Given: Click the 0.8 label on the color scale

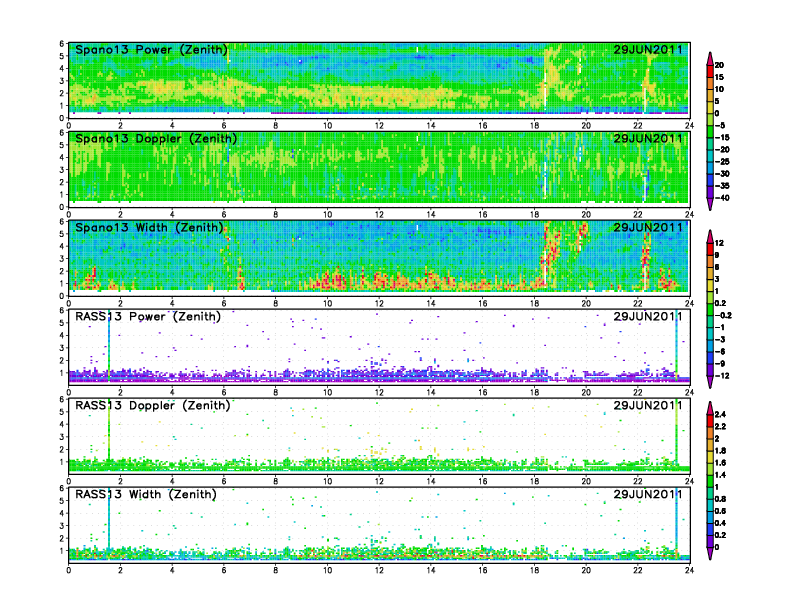Looking at the screenshot, I should tap(720, 499).
